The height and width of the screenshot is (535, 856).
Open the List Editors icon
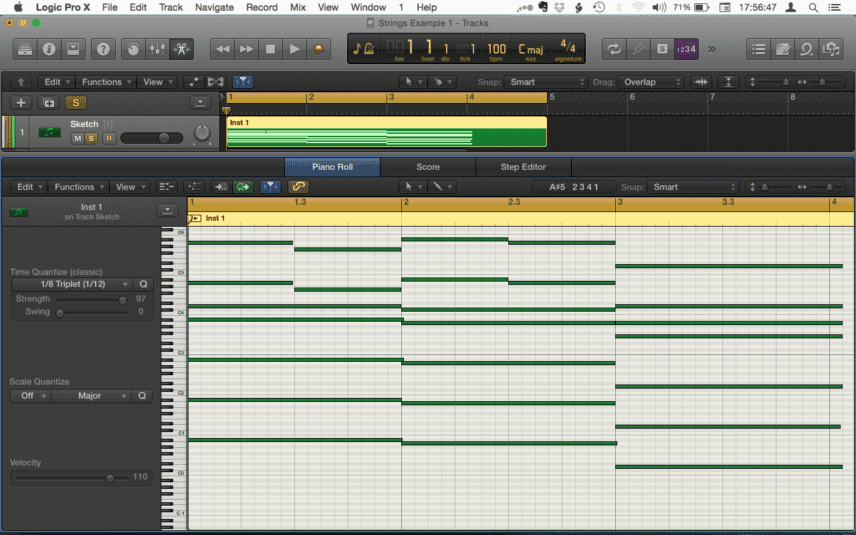click(758, 49)
